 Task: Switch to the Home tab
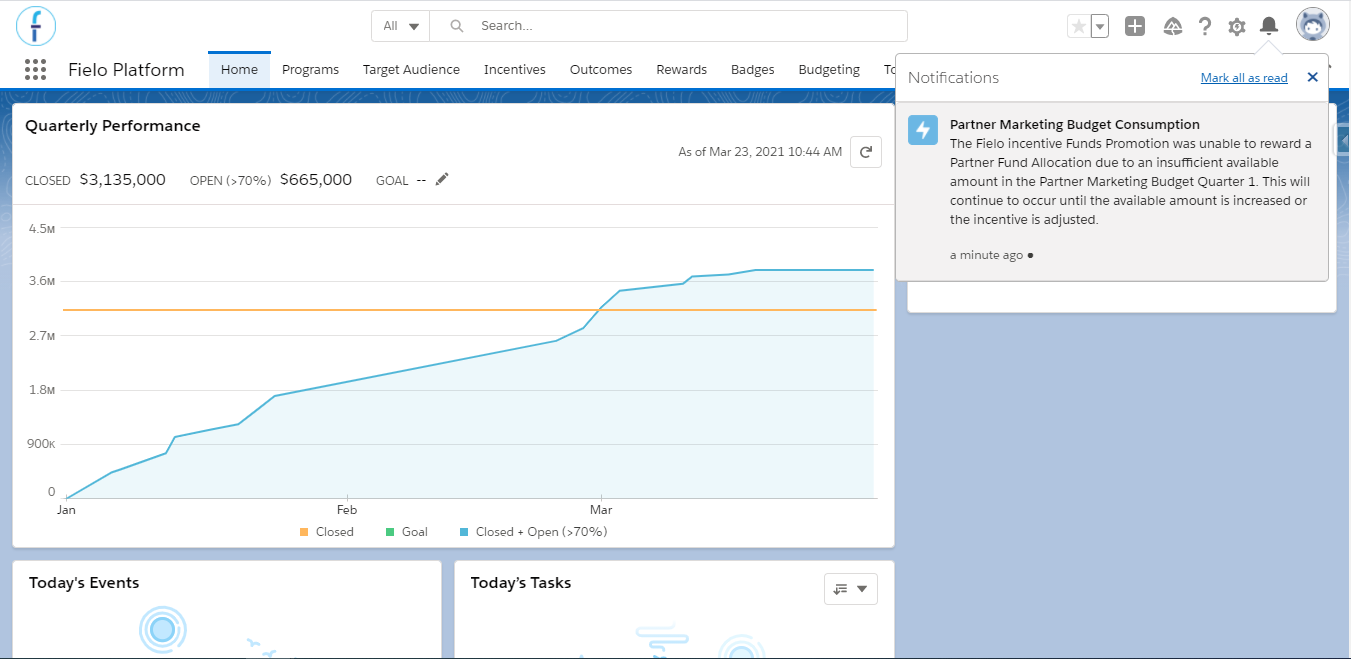click(x=239, y=69)
